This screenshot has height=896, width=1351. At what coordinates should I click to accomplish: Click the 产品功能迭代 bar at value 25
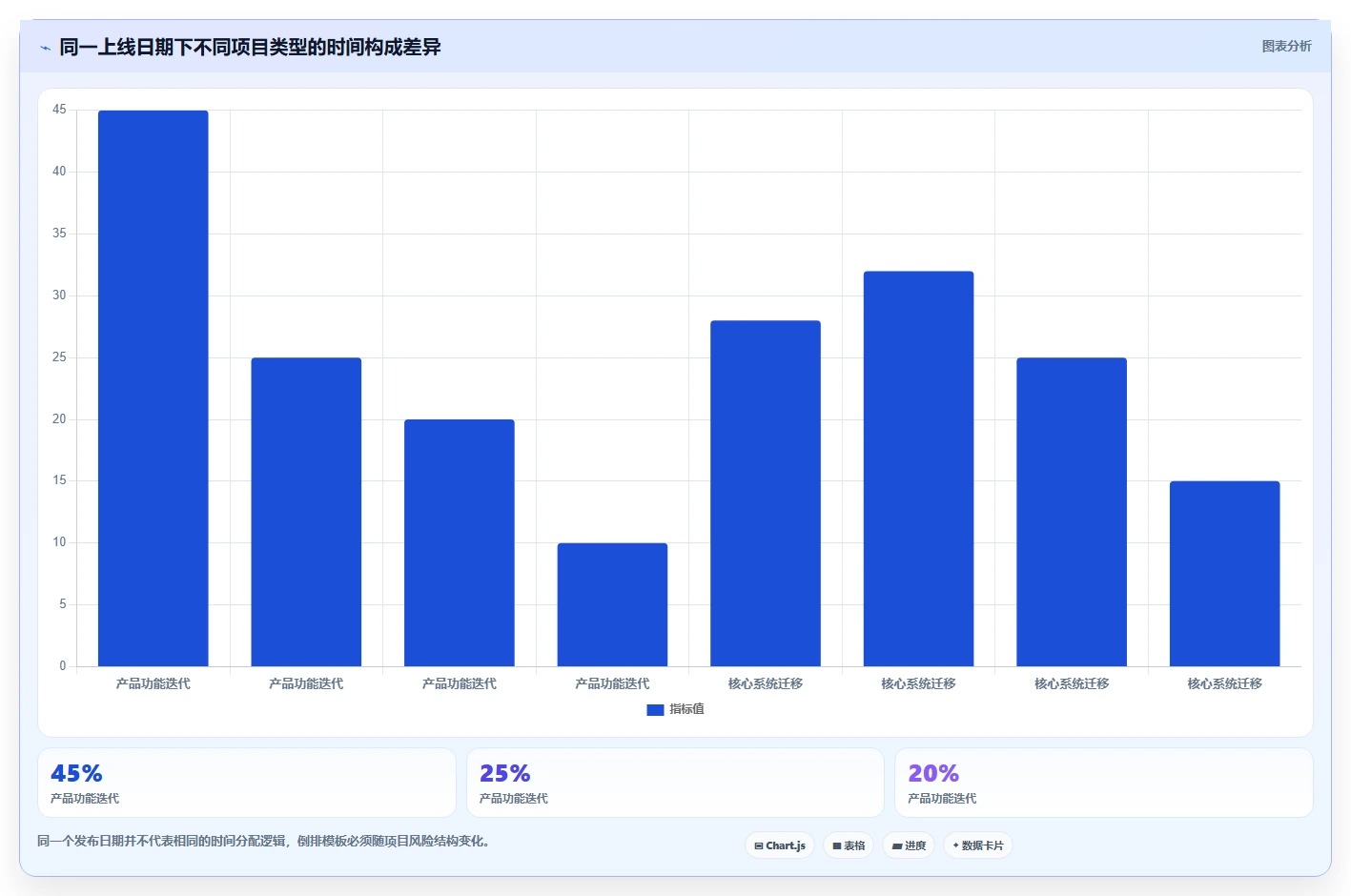coord(306,512)
